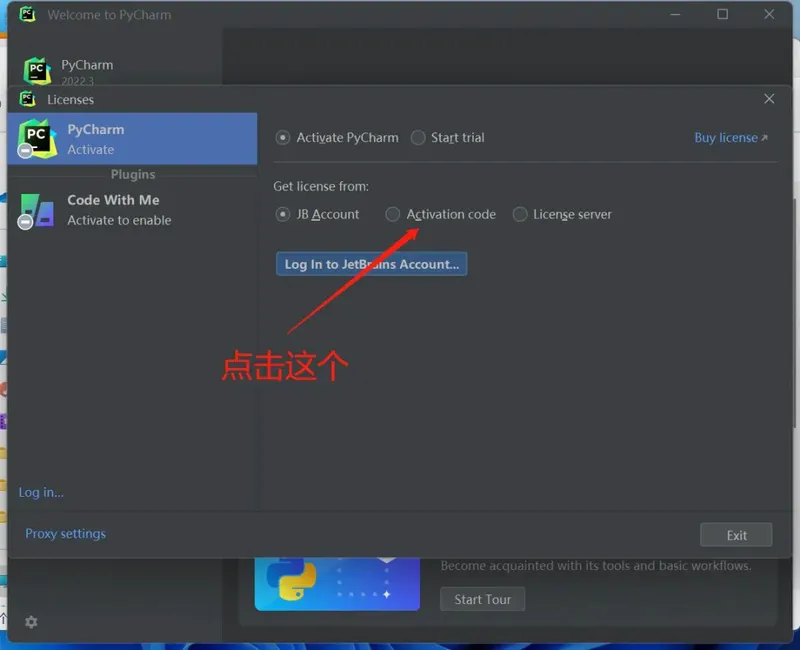Open Proxy settings
The height and width of the screenshot is (650, 800).
click(65, 534)
